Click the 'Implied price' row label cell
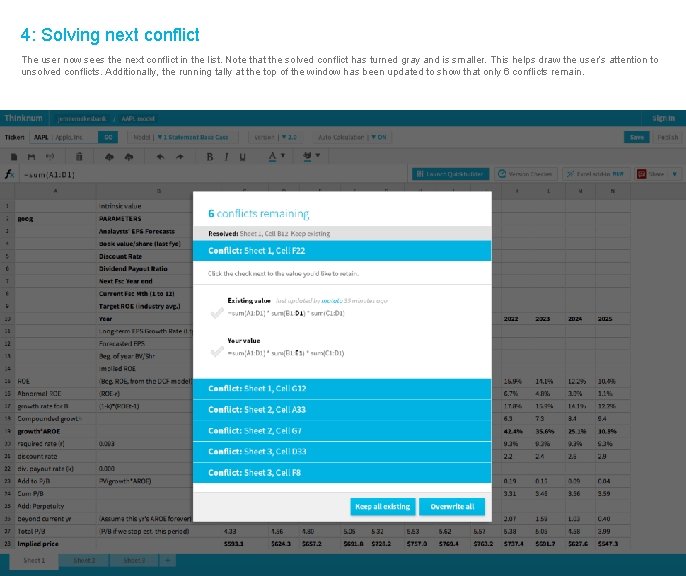The width and height of the screenshot is (686, 576). tap(56, 544)
